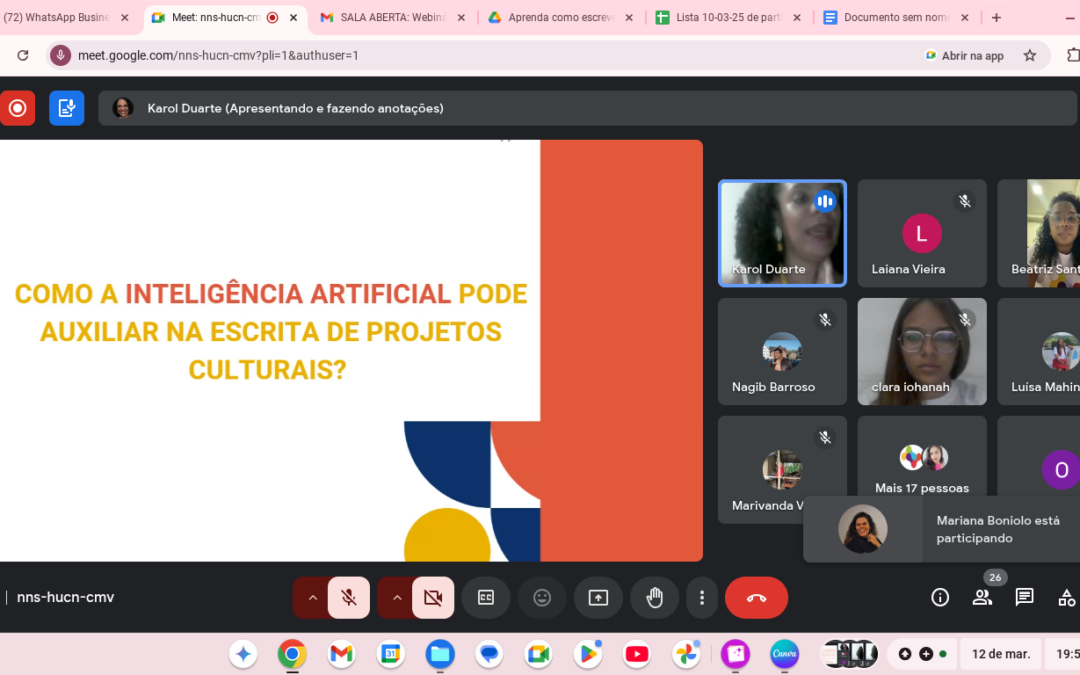Click the present screen button

(599, 598)
